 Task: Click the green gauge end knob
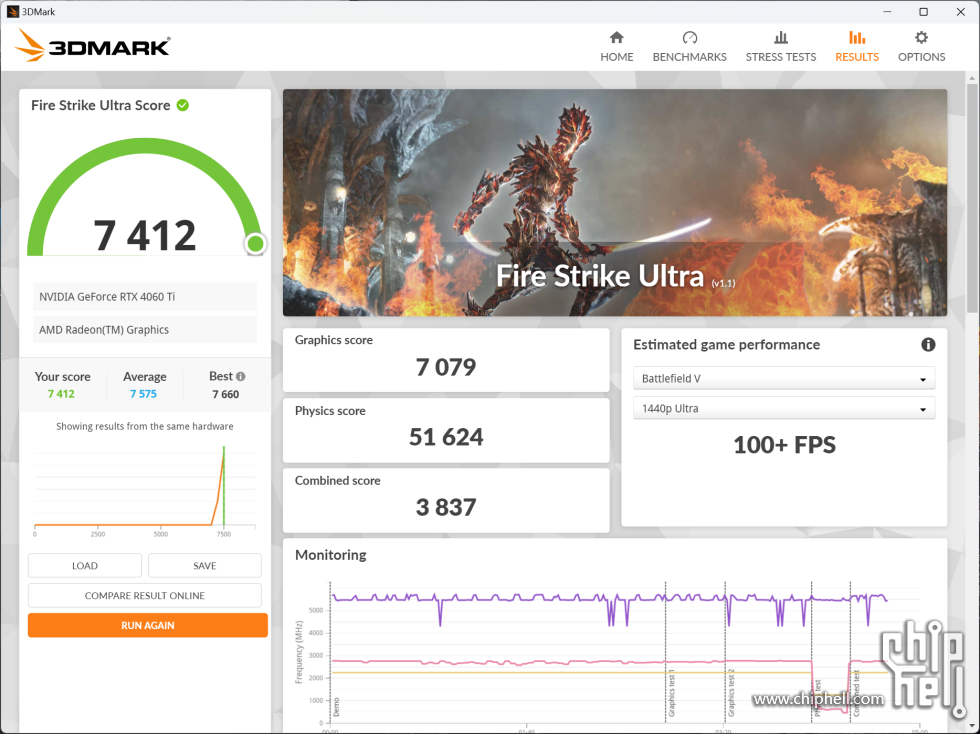[255, 244]
